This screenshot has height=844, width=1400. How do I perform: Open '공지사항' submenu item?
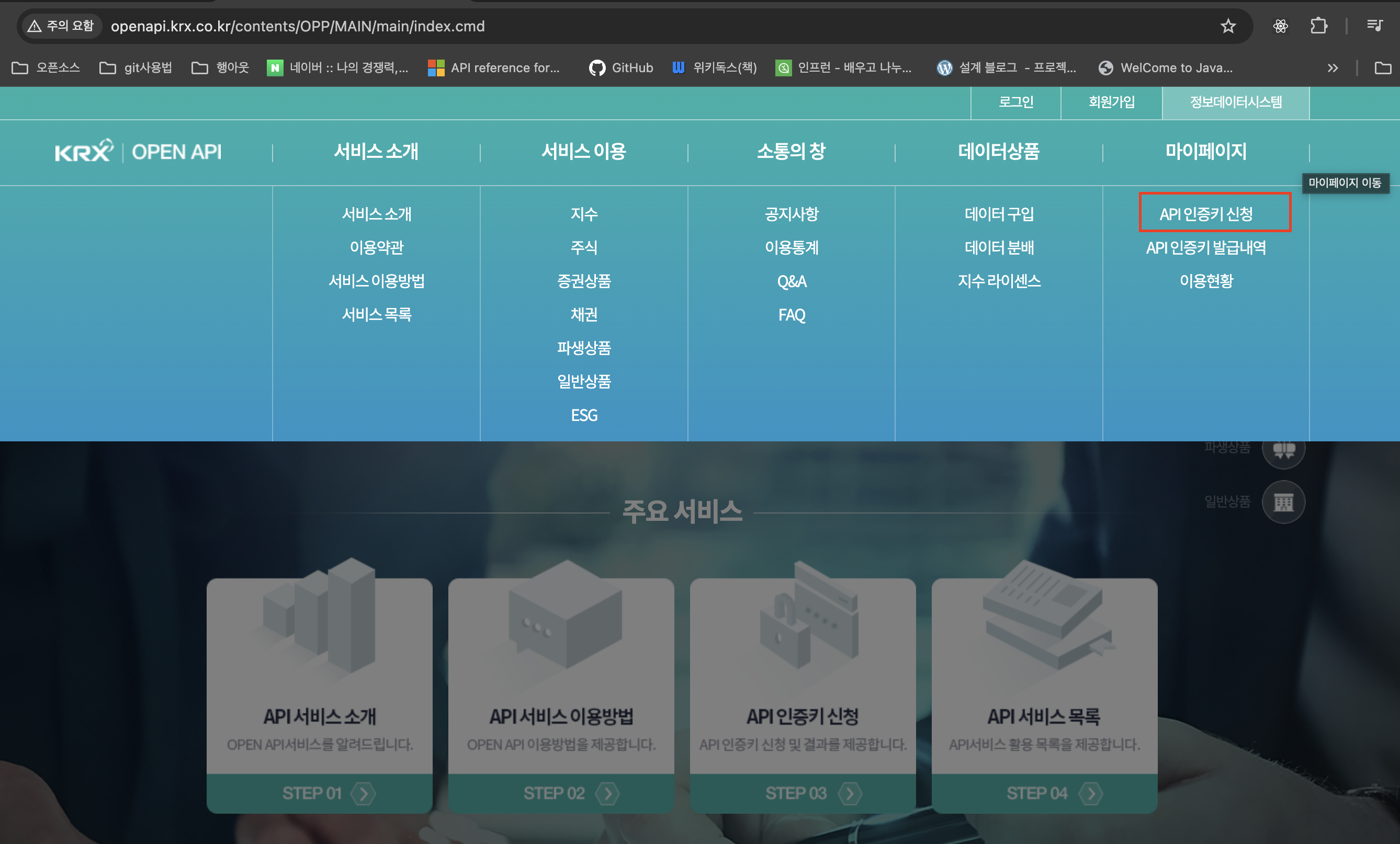point(792,214)
